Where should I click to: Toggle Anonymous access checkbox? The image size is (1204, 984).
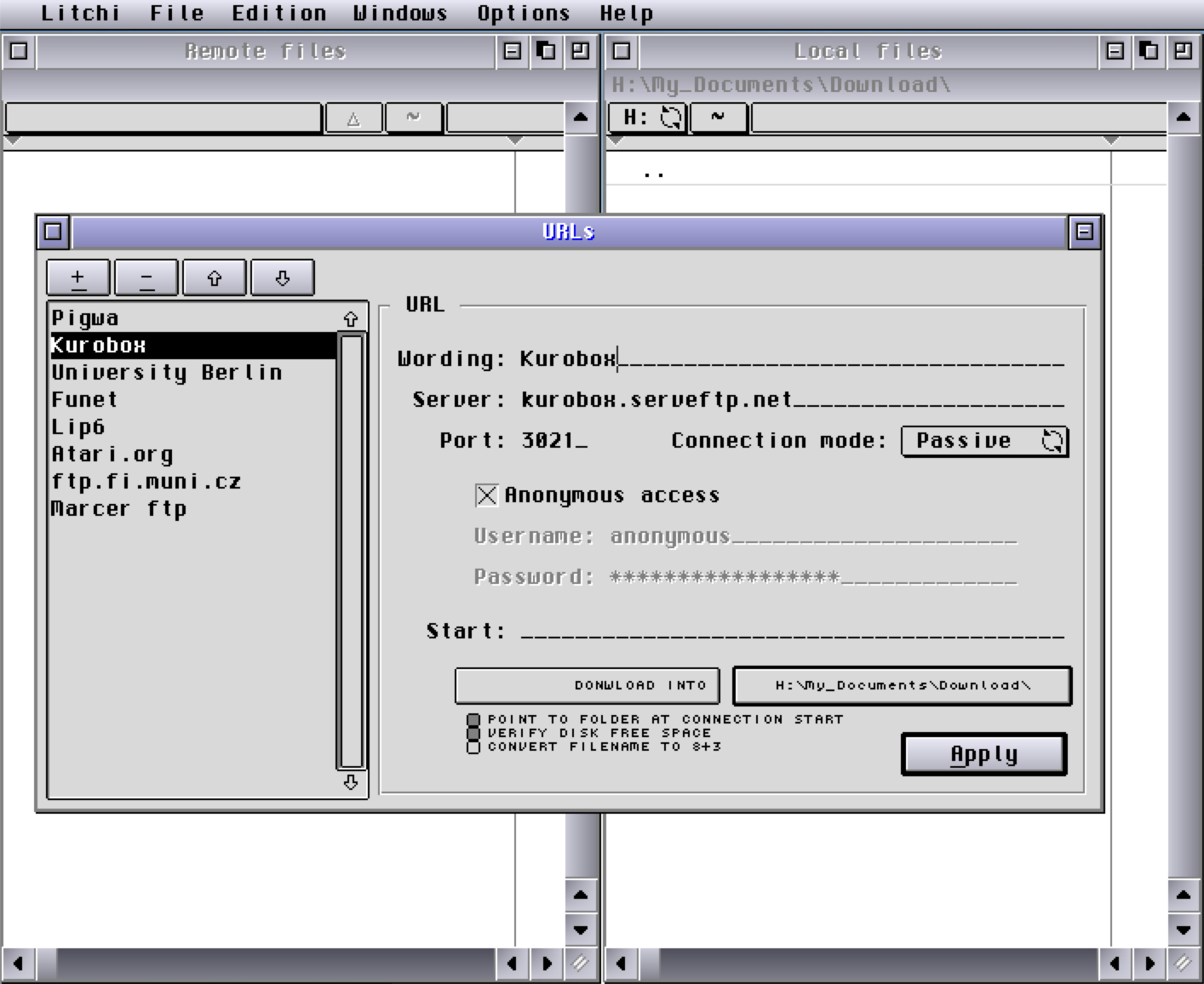tap(486, 495)
